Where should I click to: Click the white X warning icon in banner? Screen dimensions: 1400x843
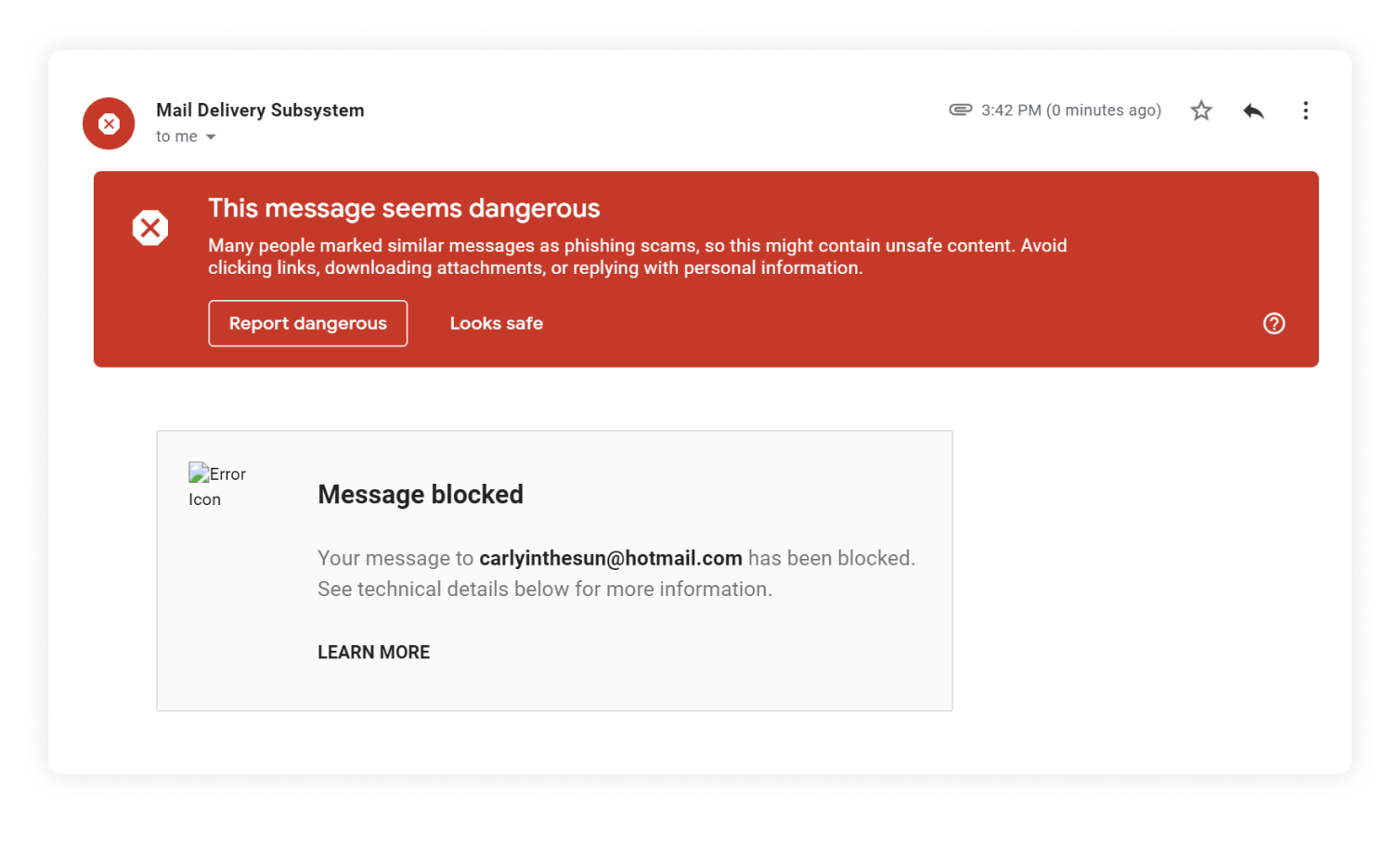(150, 227)
